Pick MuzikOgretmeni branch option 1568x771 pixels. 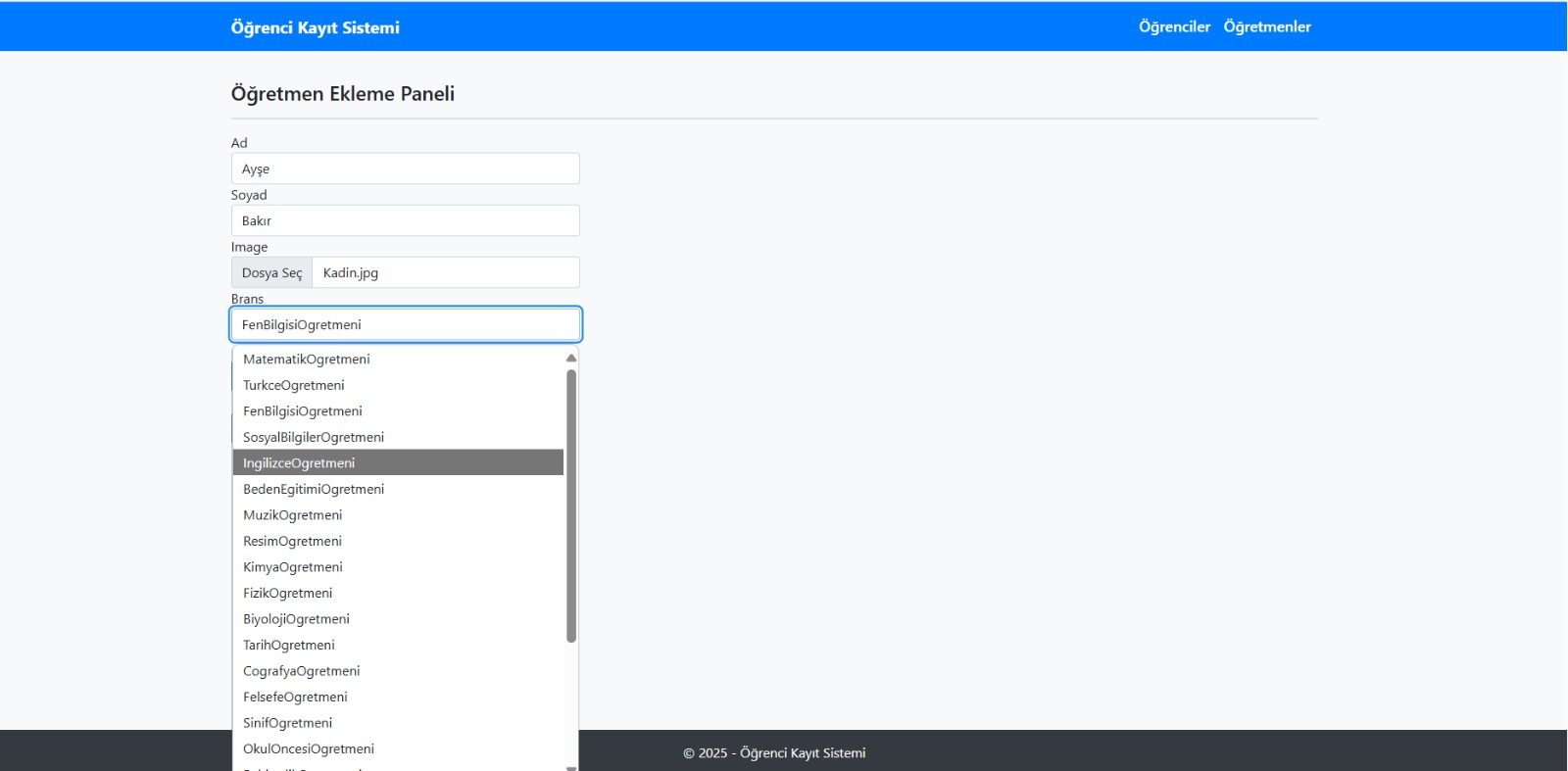click(293, 515)
